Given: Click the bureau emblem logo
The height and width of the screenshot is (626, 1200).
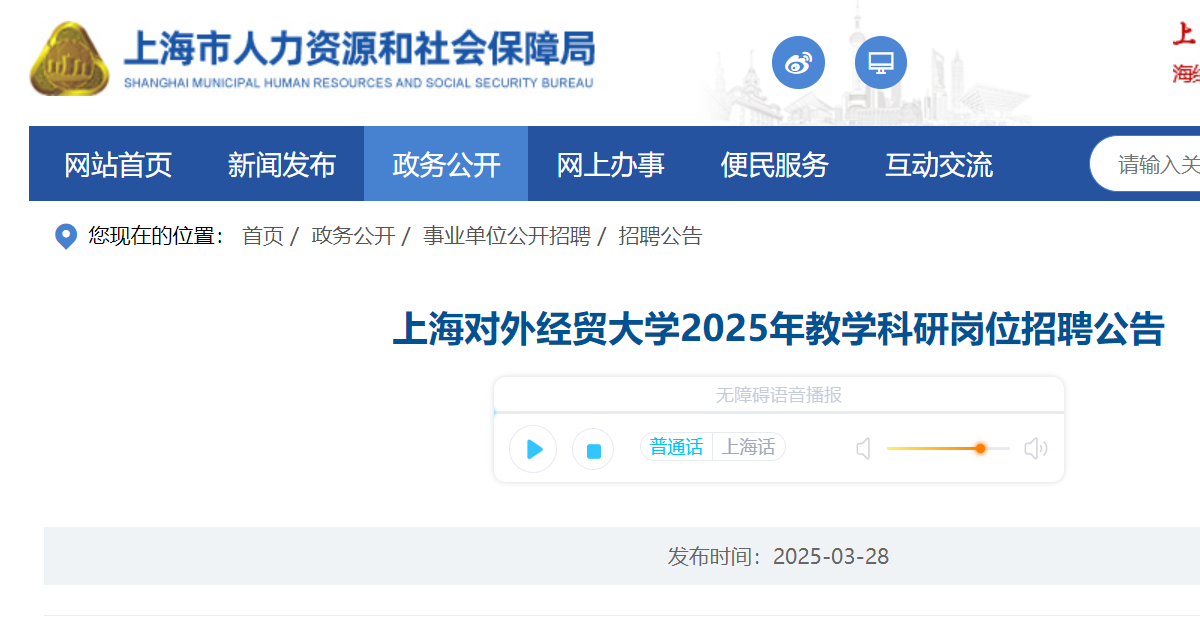Looking at the screenshot, I should pyautogui.click(x=70, y=59).
